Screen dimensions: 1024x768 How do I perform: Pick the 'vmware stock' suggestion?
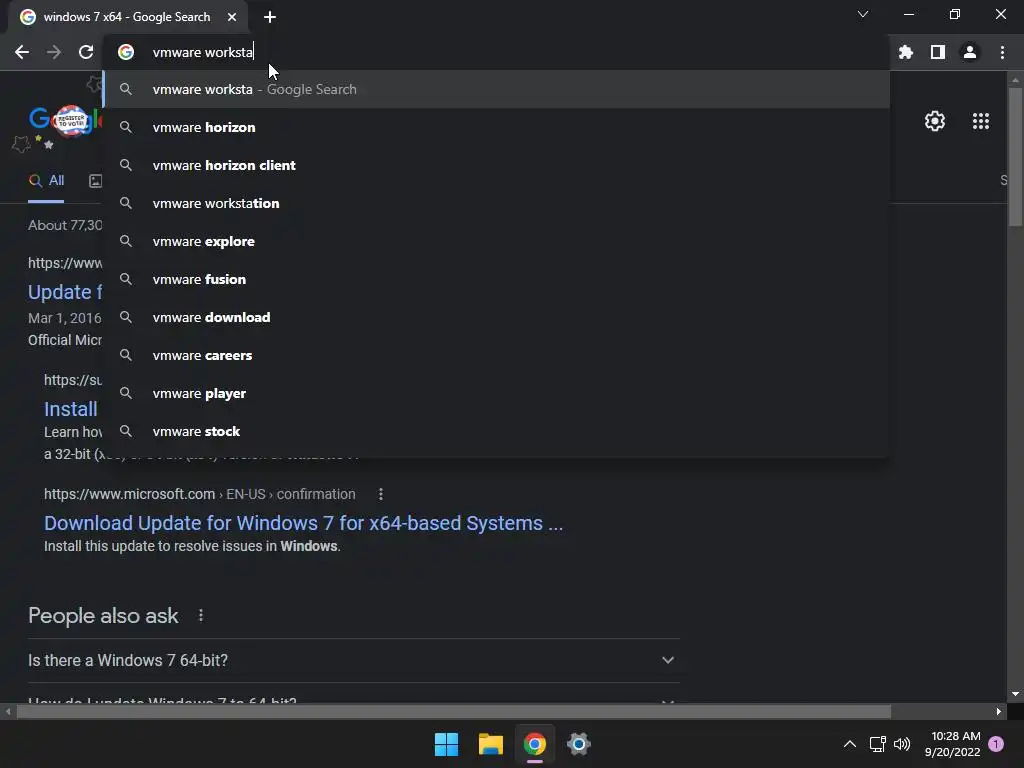(496, 431)
